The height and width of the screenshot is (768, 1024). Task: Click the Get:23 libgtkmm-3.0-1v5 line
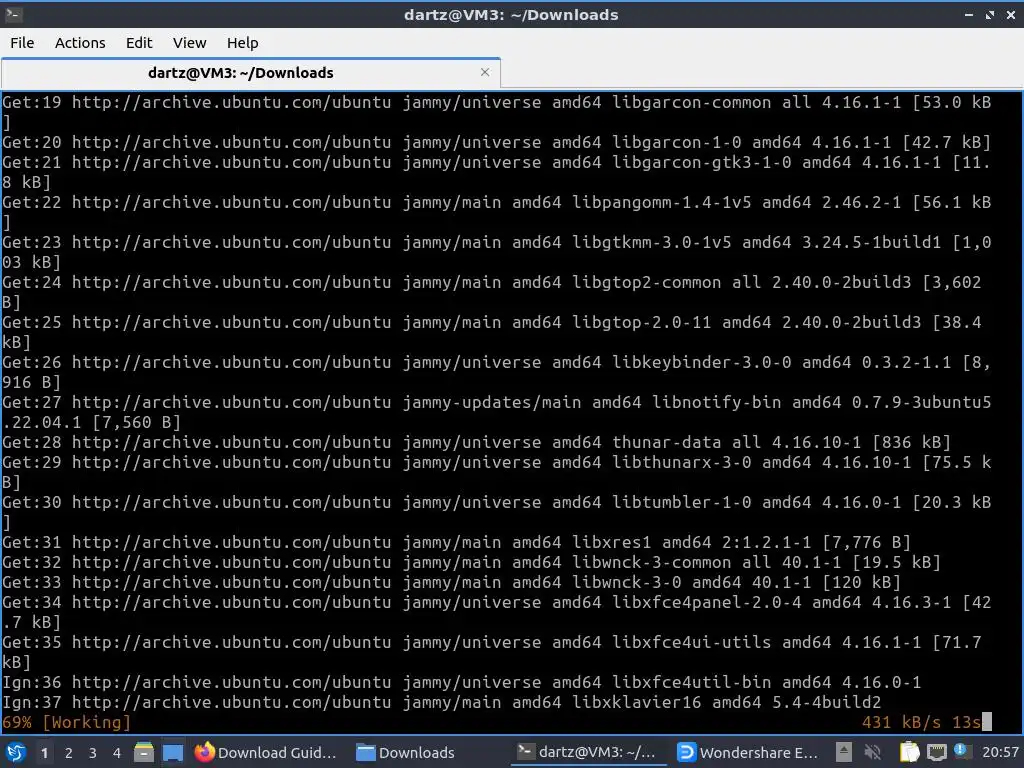tap(497, 252)
